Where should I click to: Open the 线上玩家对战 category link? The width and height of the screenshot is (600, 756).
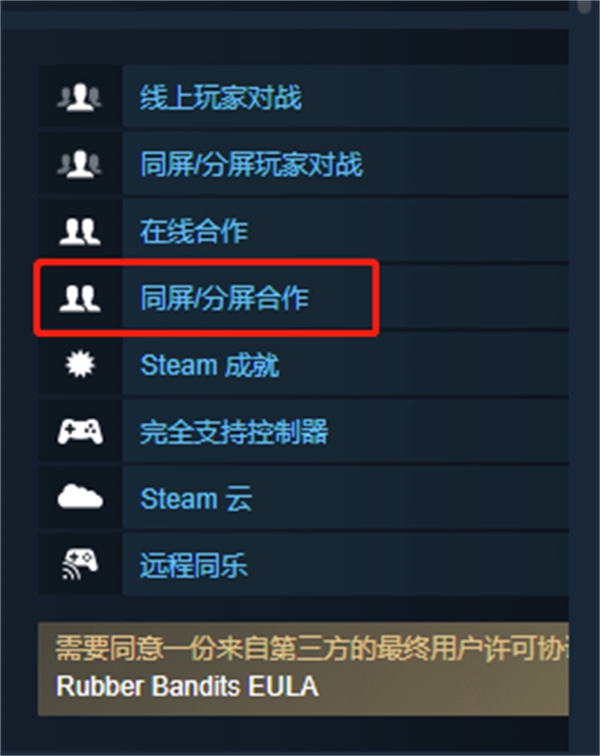(x=221, y=97)
